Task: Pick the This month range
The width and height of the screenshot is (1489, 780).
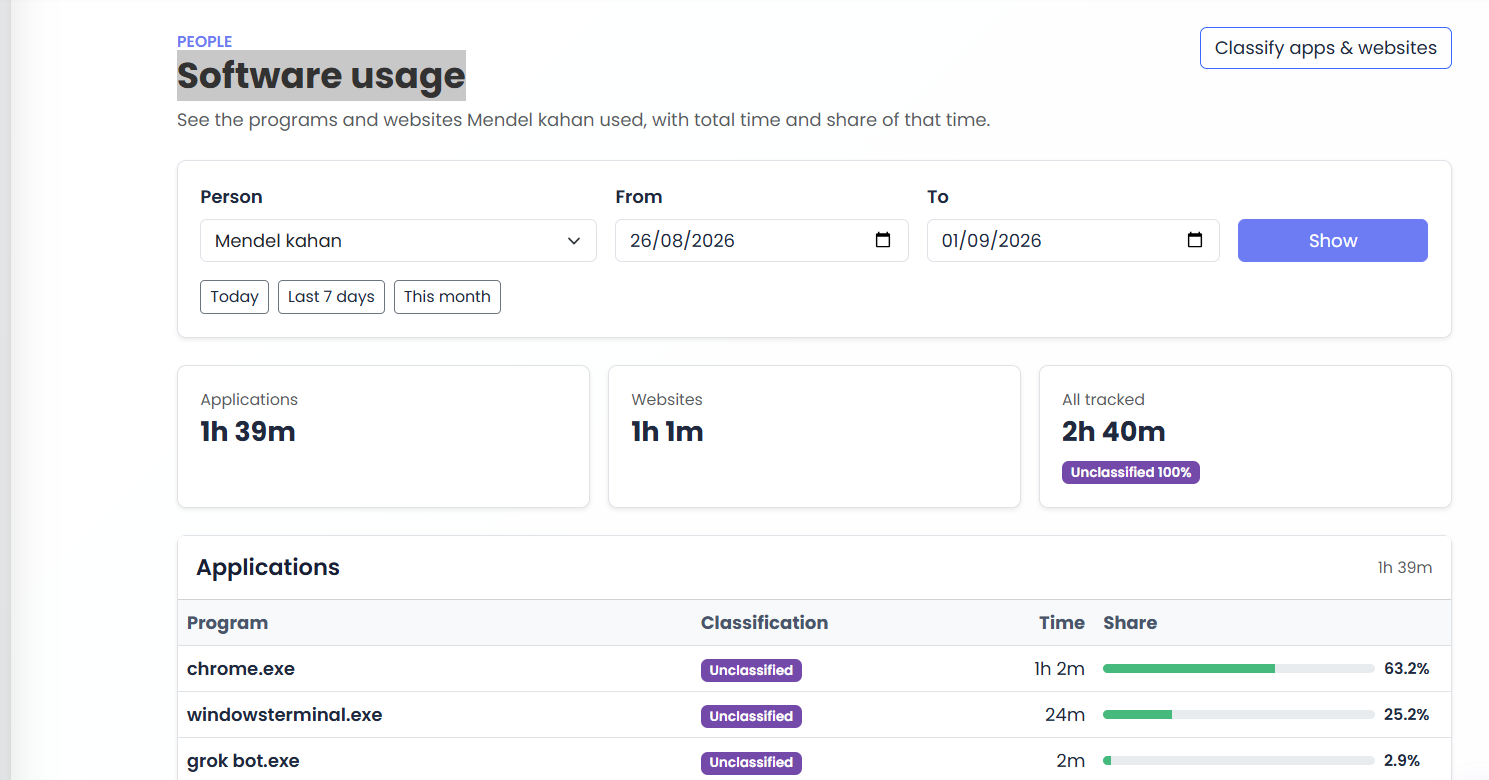Action: pos(447,297)
